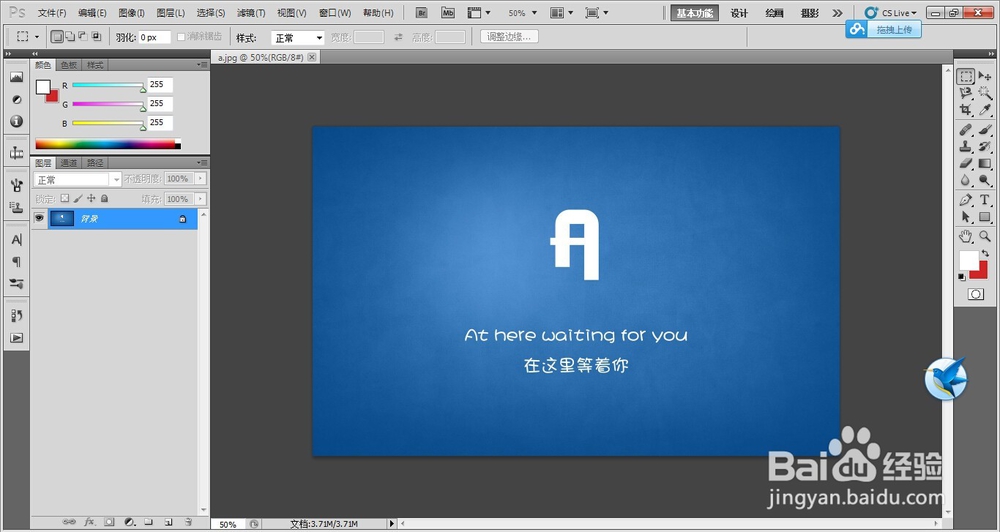Select the Zoom tool

tap(985, 237)
